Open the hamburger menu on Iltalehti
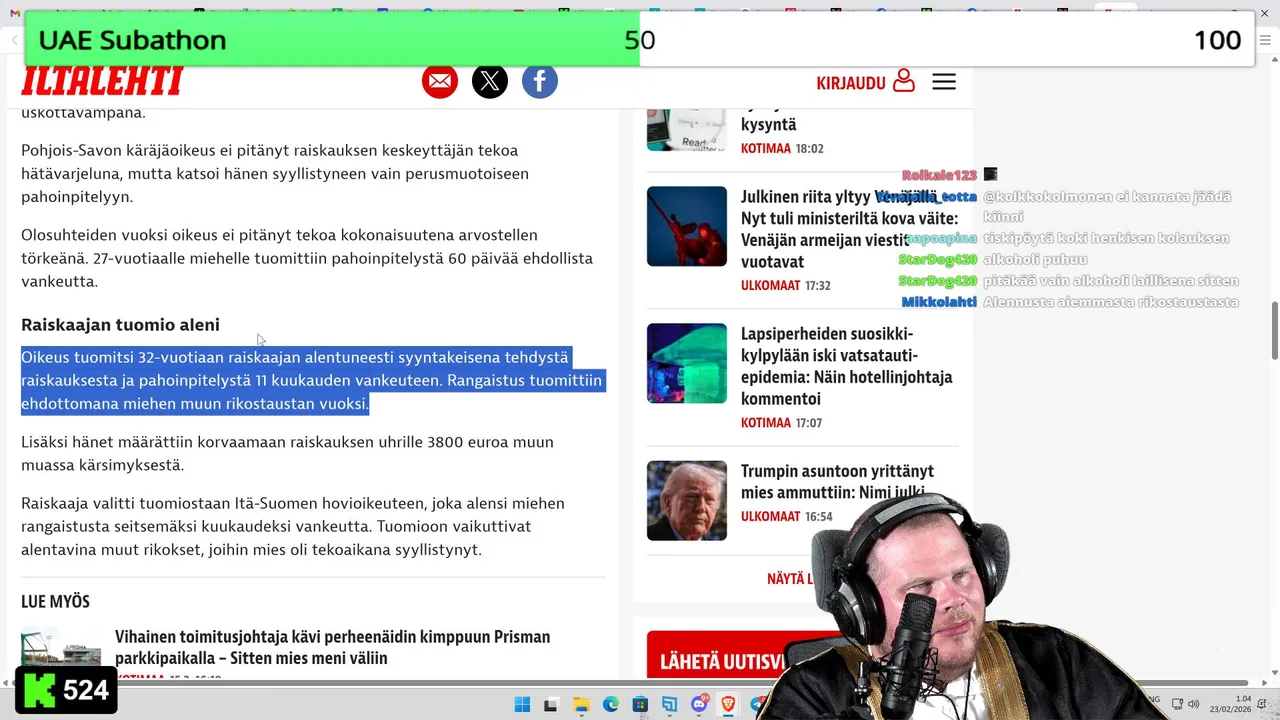Image resolution: width=1280 pixels, height=720 pixels. pos(944,82)
